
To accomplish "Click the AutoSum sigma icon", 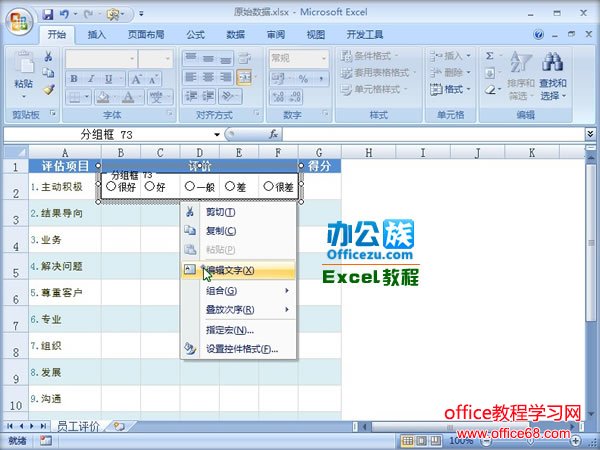I will [x=490, y=56].
